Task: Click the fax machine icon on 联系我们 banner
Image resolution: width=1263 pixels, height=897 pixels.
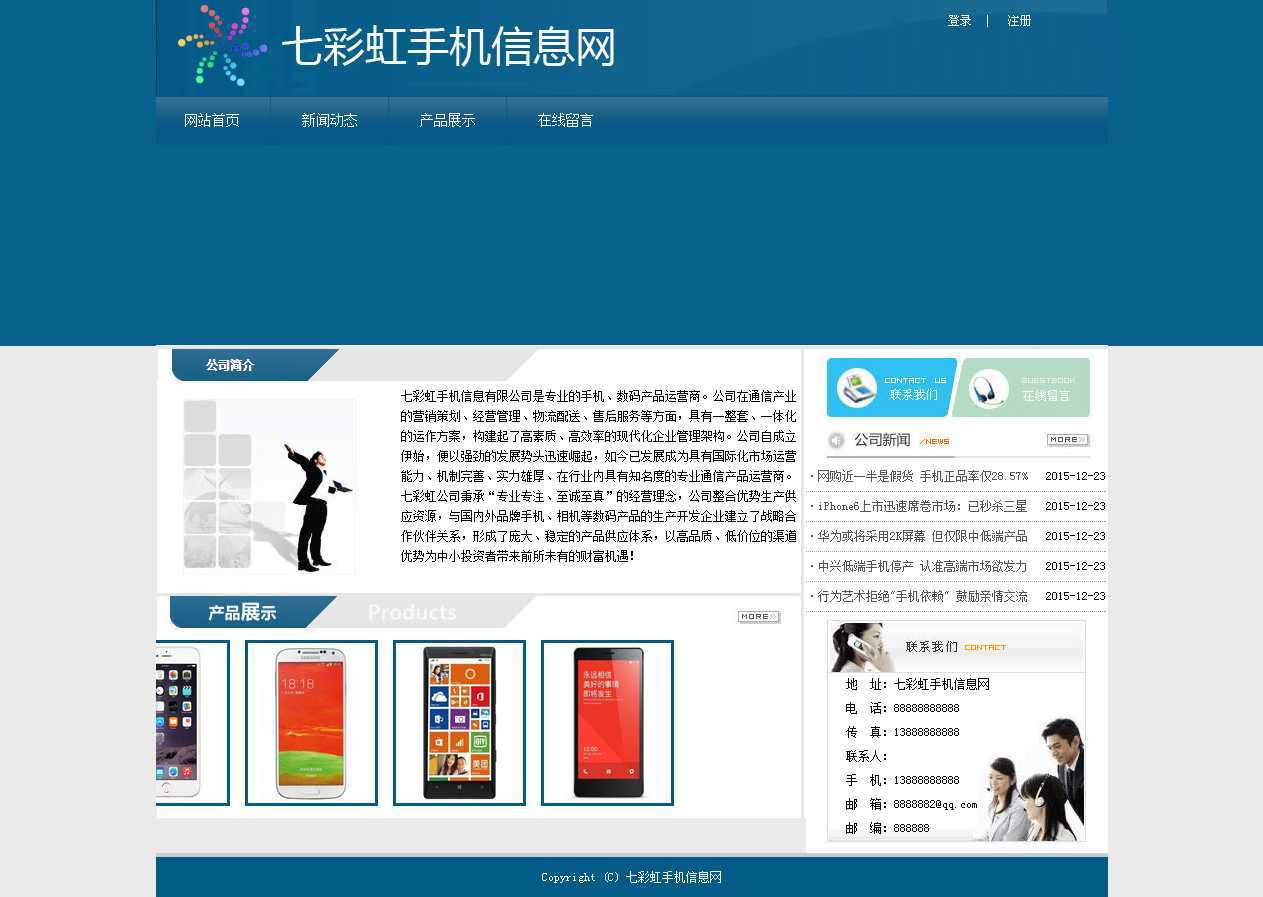Action: 856,388
